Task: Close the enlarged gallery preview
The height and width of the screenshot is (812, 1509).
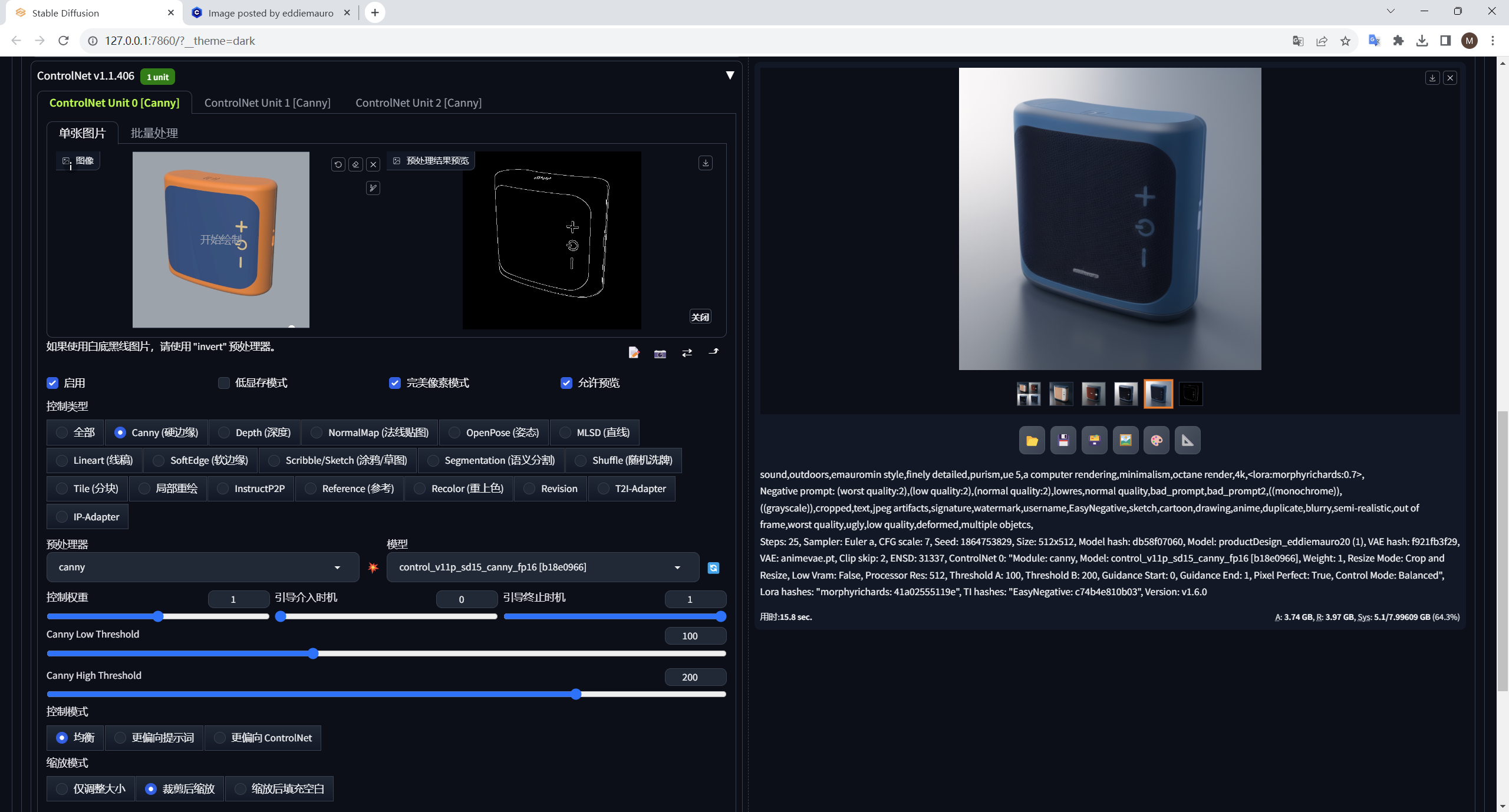Action: pyautogui.click(x=1451, y=78)
